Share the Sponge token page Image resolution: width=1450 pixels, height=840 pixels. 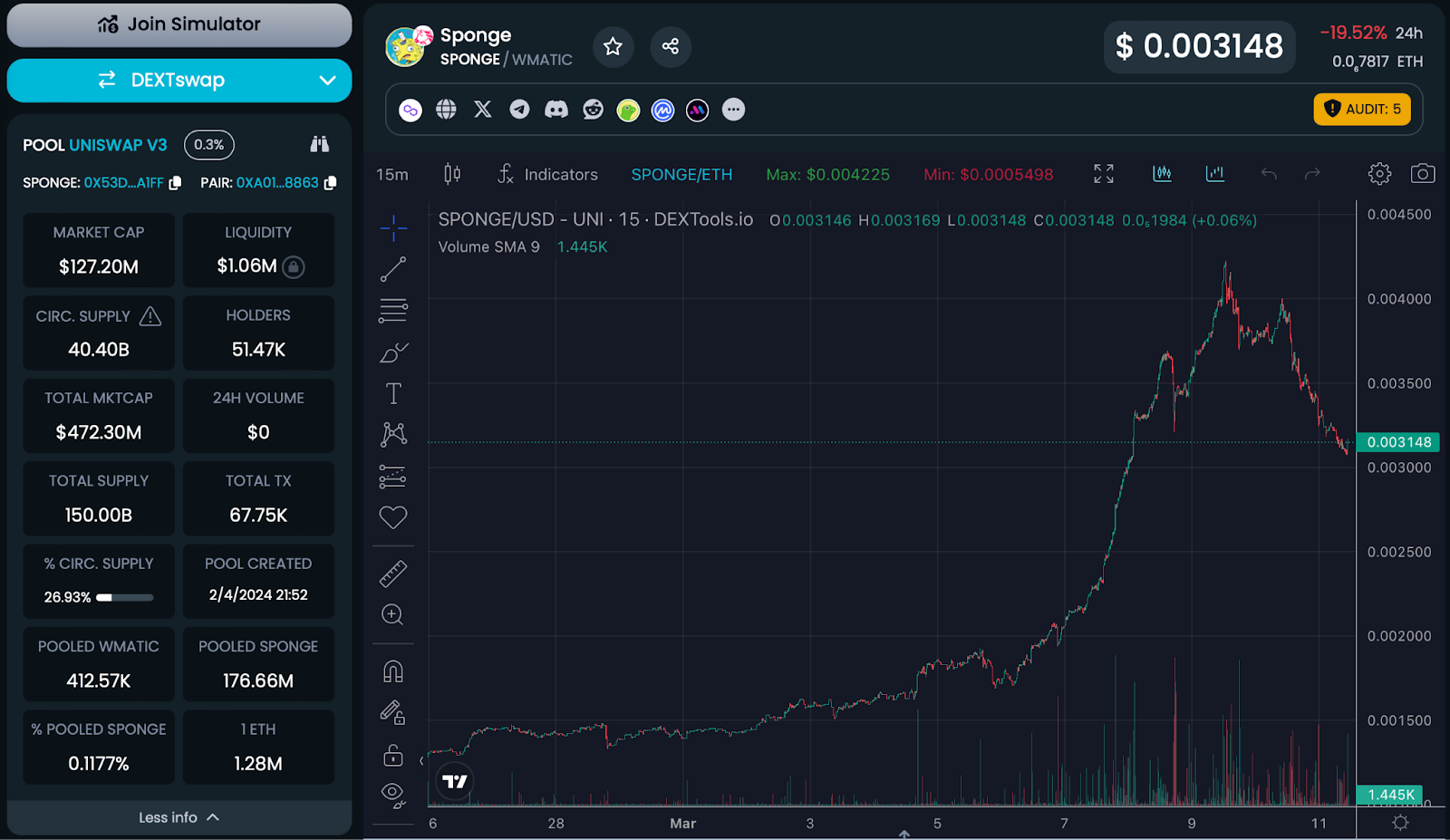pyautogui.click(x=671, y=46)
